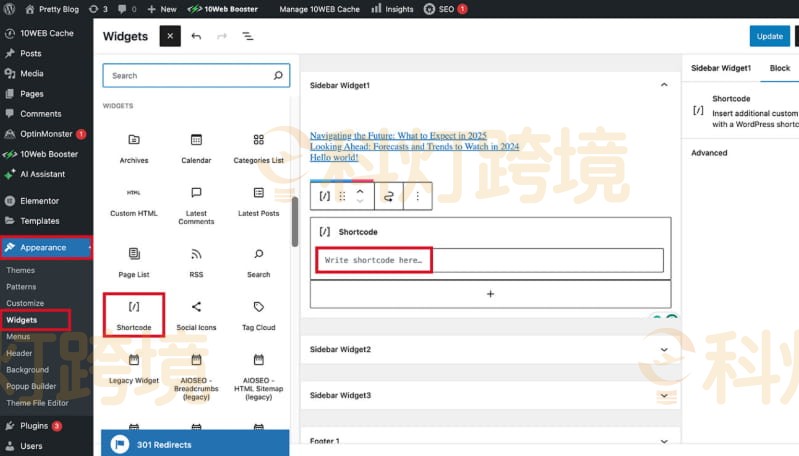Expand the Sidebar Widget2 area
The image size is (799, 456).
coord(664,349)
